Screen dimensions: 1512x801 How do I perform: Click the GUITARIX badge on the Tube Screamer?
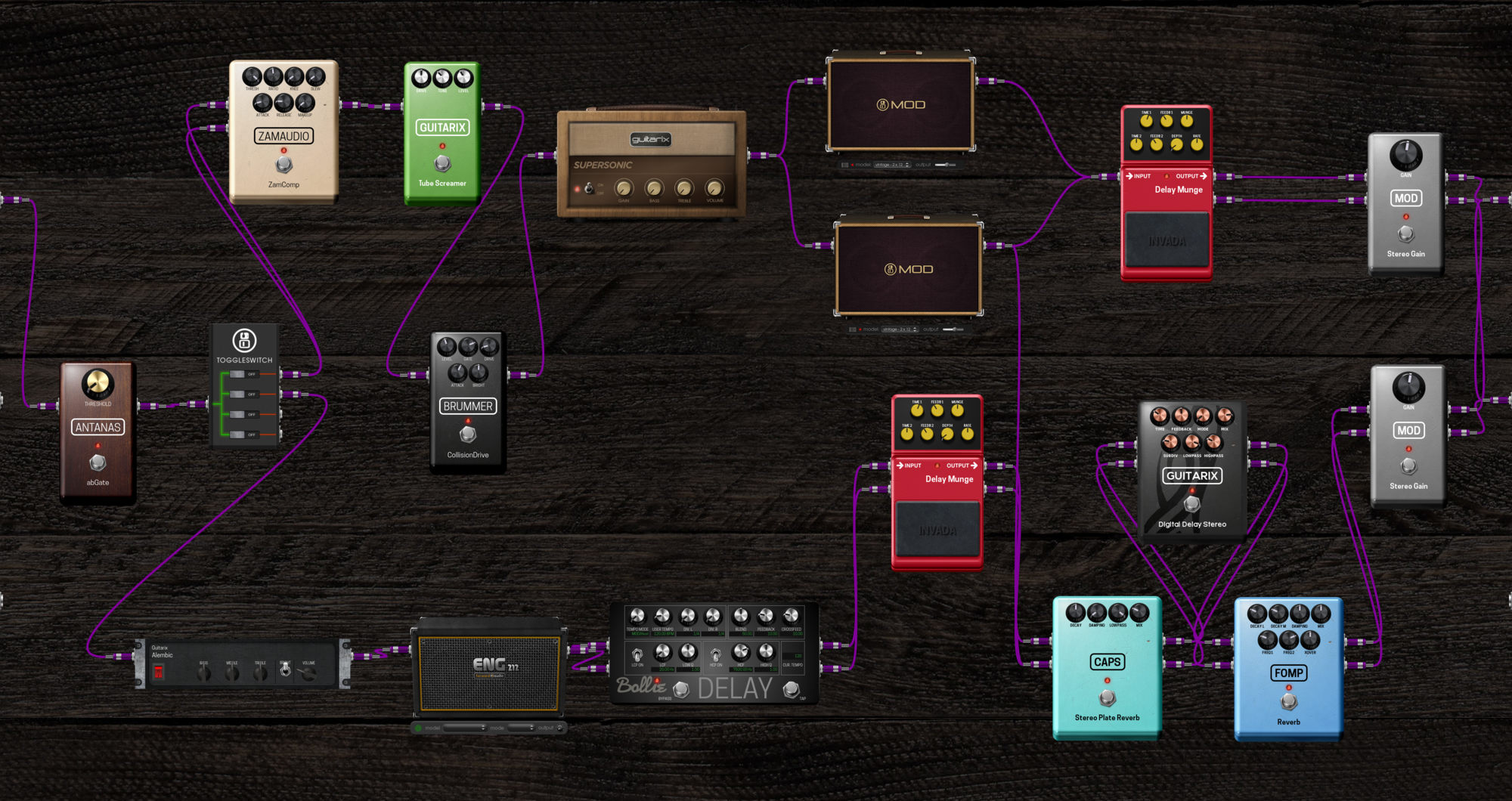tap(442, 128)
